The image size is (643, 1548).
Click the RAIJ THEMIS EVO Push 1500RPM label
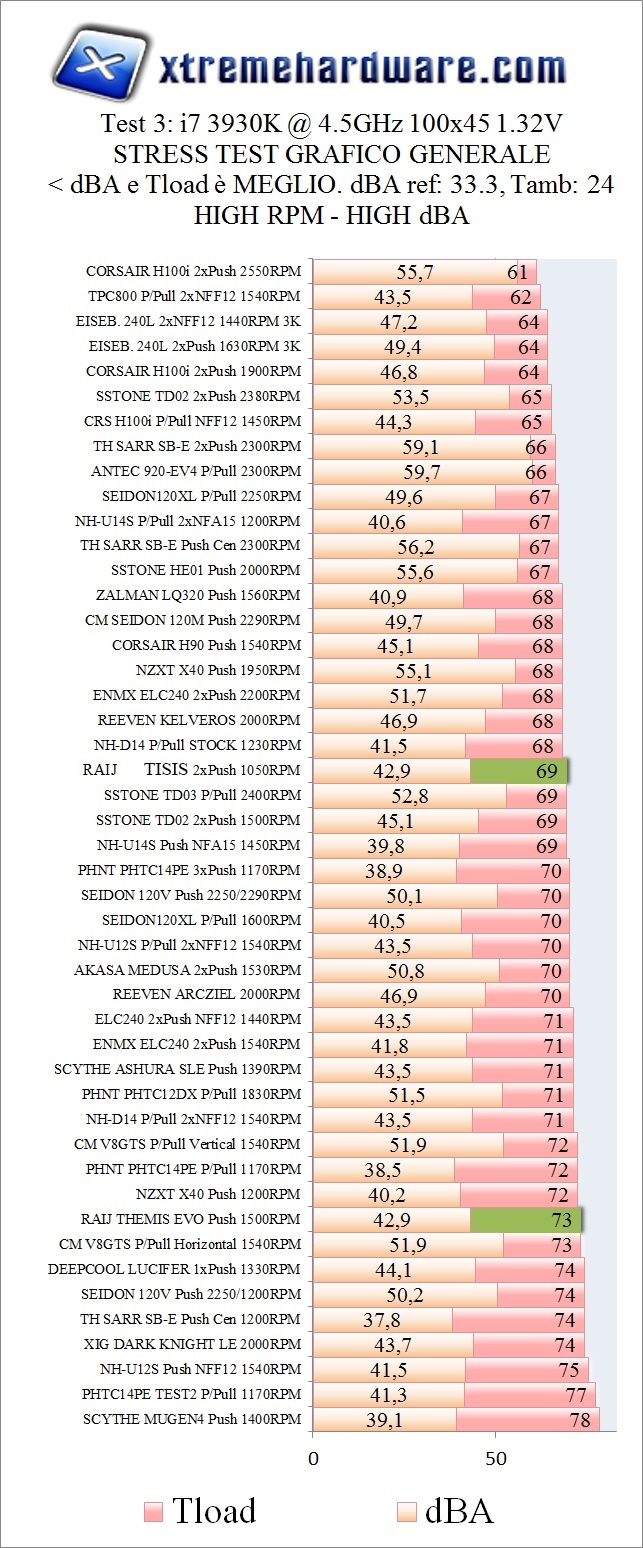pos(190,1220)
